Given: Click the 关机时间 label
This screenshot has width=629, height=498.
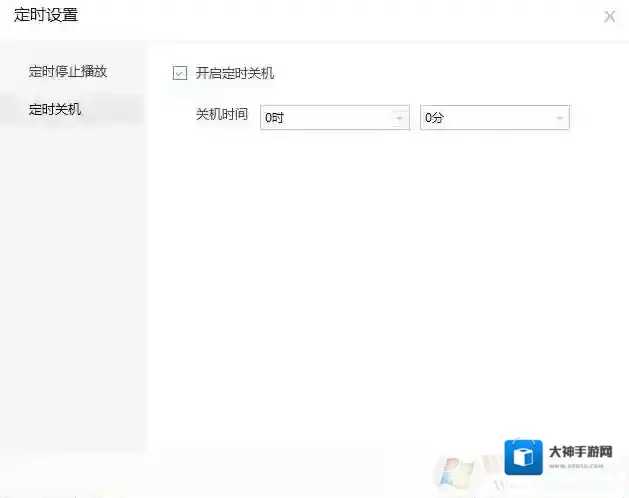Looking at the screenshot, I should pos(222,114).
